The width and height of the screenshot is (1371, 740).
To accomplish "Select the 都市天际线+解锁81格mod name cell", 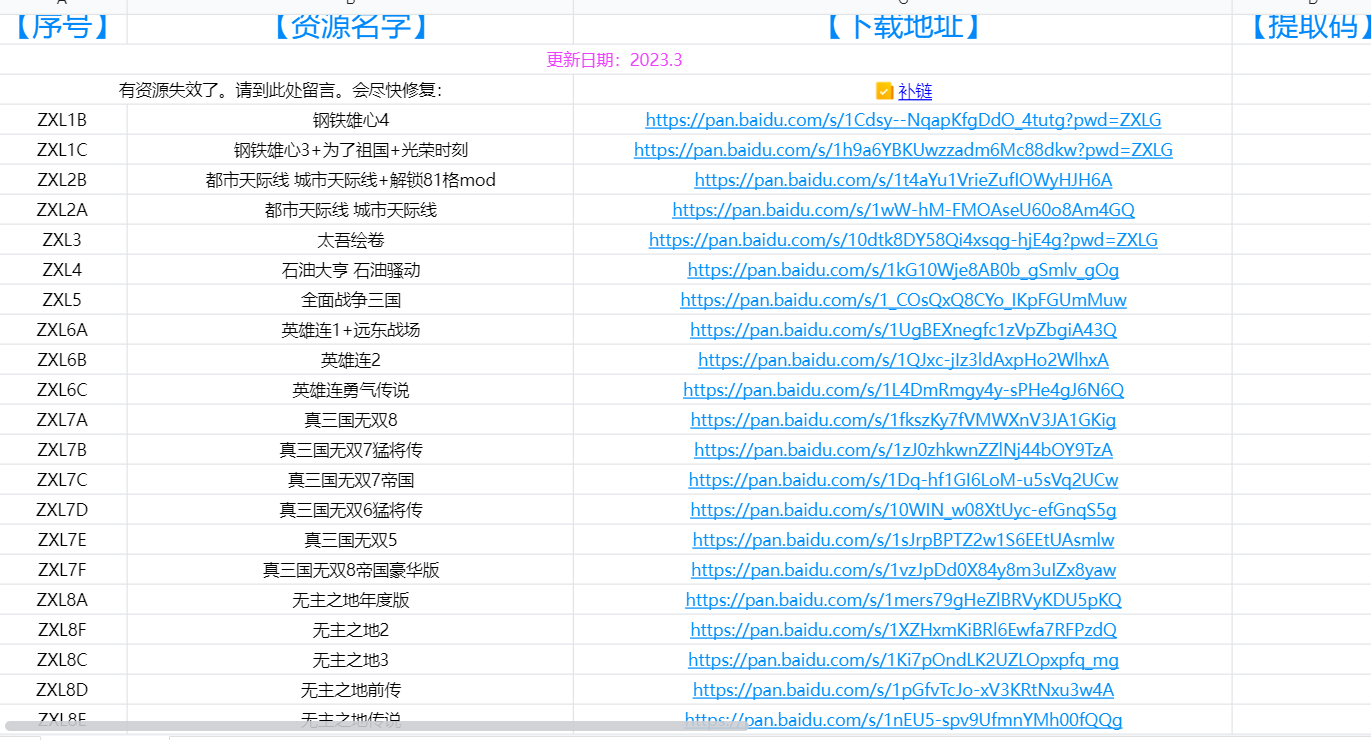I will tap(350, 180).
